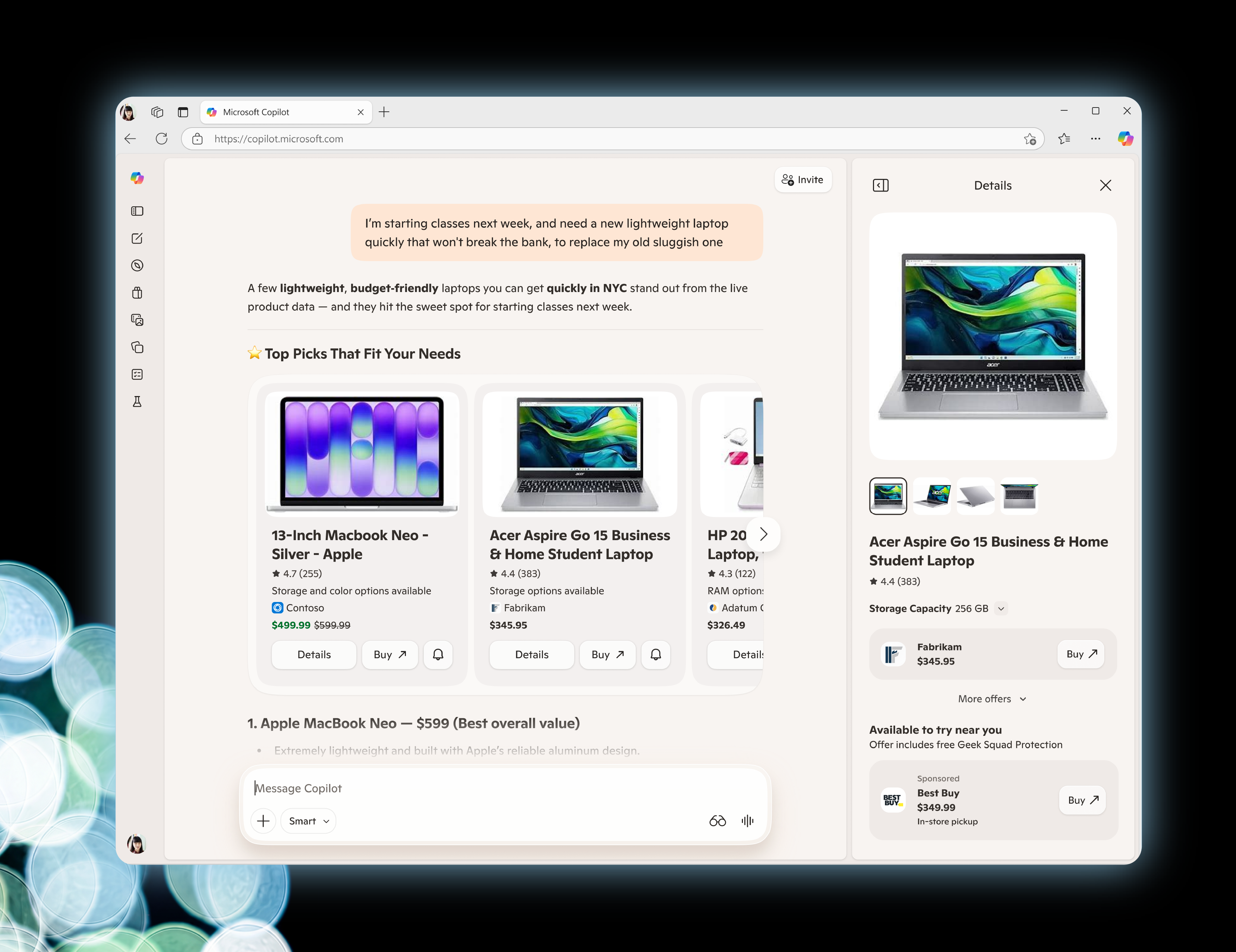Open 13-Inch Macbook Neo - Silver title
Image resolution: width=1236 pixels, height=952 pixels.
point(350,544)
